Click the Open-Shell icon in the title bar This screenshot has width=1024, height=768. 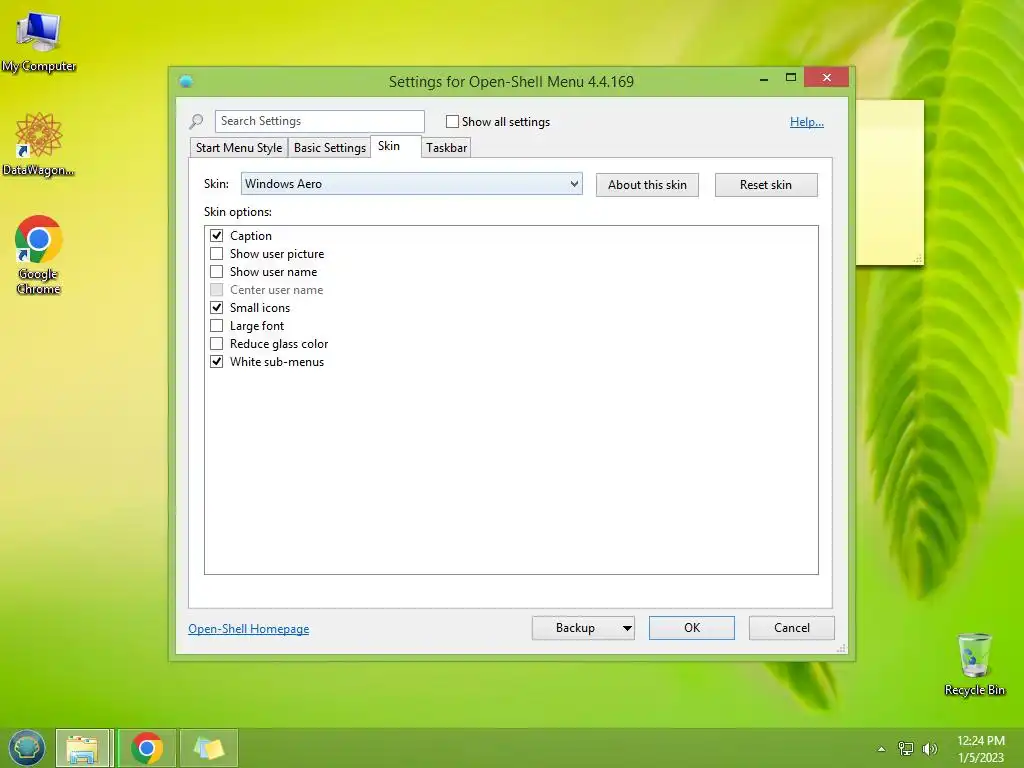pos(186,81)
